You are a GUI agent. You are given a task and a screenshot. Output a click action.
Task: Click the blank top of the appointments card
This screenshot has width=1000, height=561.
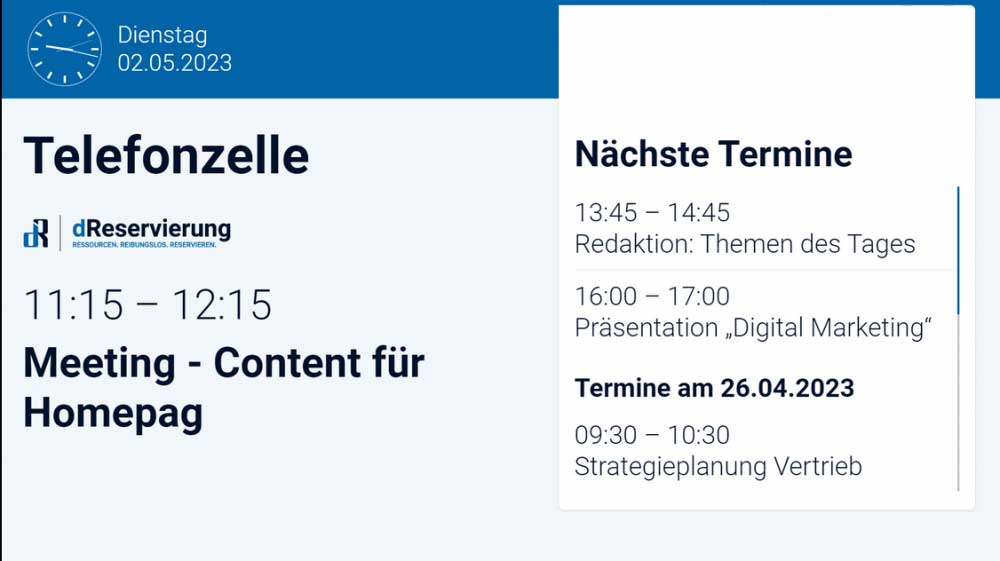pyautogui.click(x=766, y=60)
